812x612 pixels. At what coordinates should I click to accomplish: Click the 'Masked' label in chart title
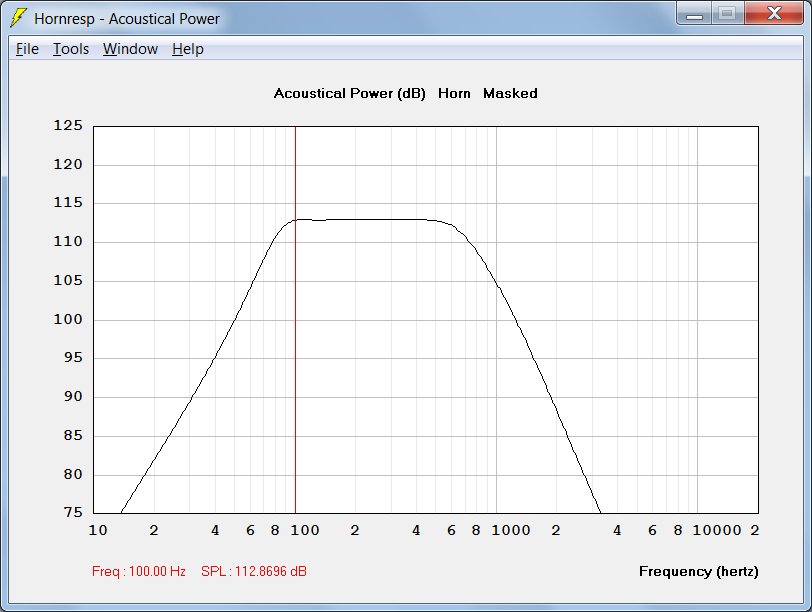[x=510, y=93]
